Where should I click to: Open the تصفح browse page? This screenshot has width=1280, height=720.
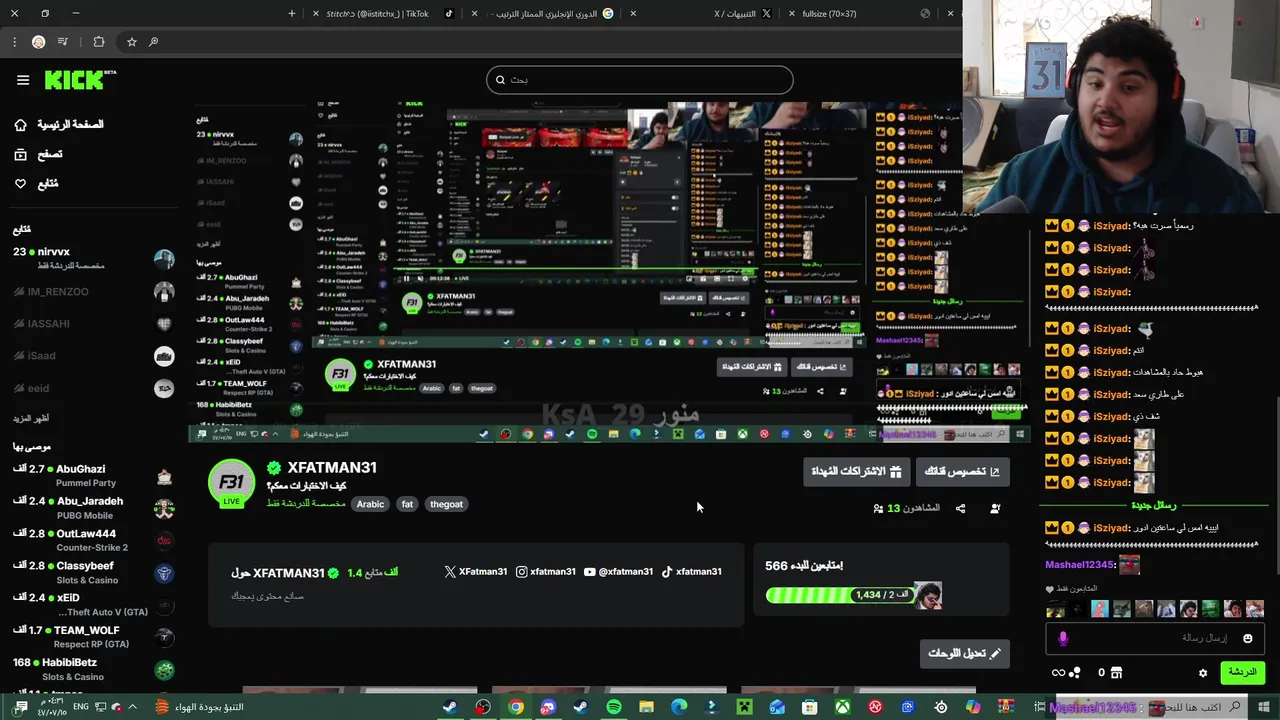38,154
